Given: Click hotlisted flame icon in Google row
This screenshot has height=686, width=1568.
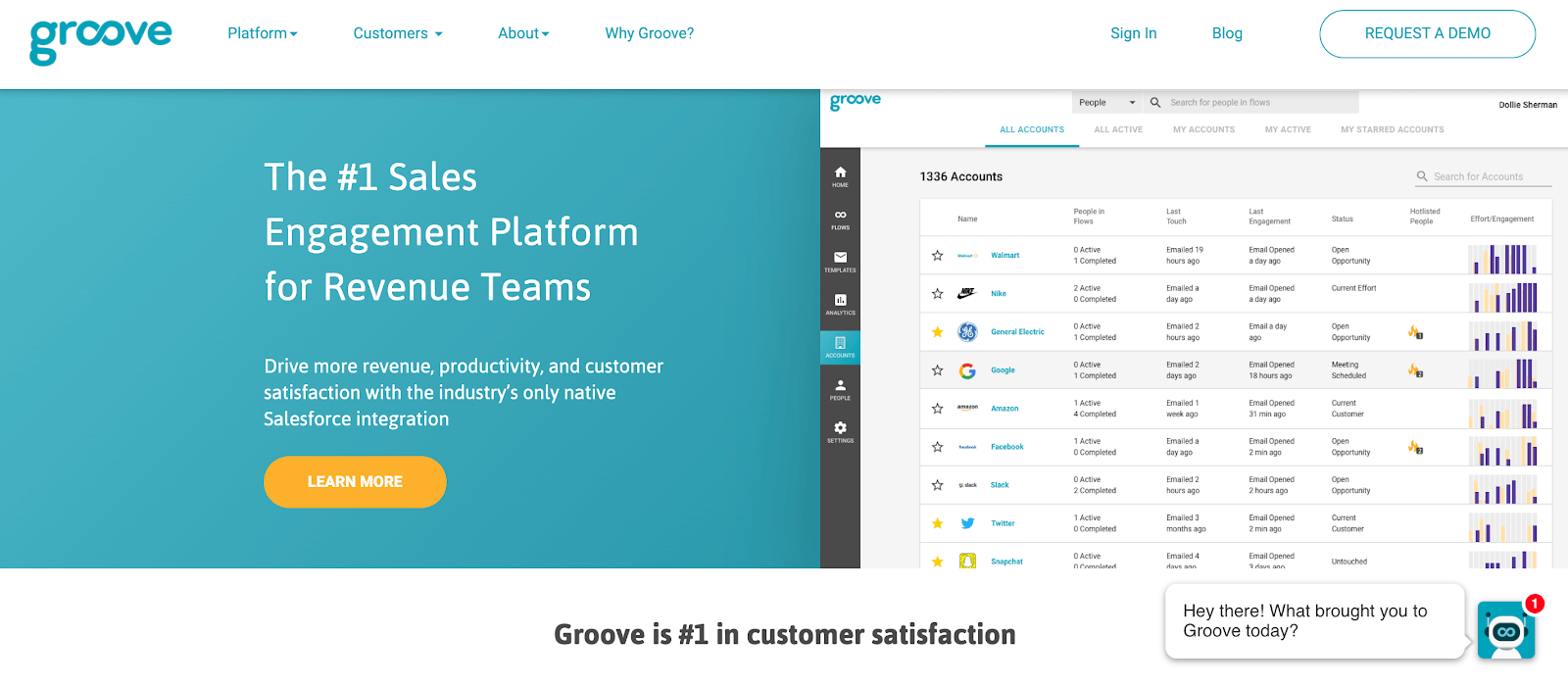Looking at the screenshot, I should coord(1415,370).
